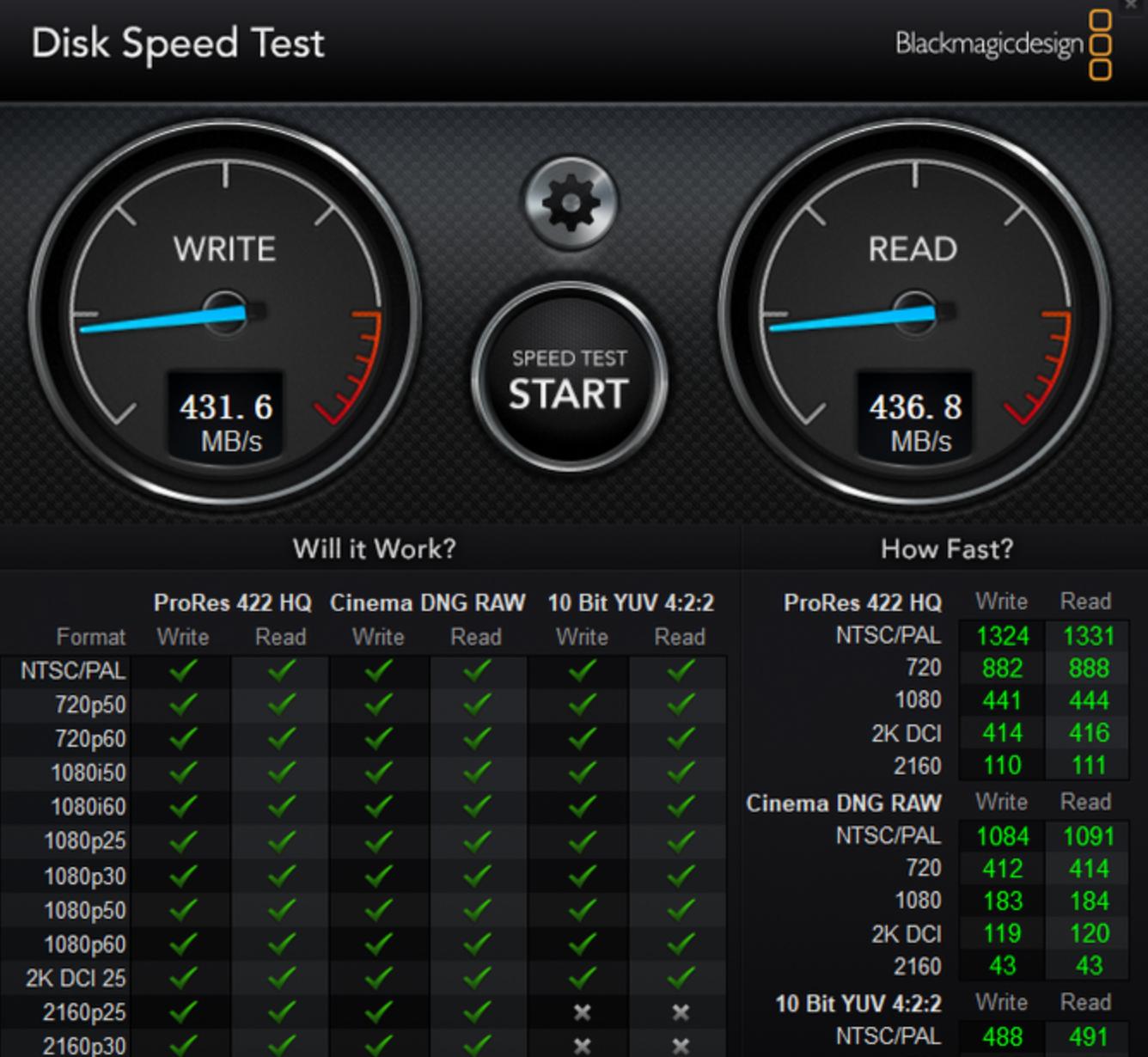Click the 1324 ProRes NTSC/PAL write value
The image size is (1148, 1057).
[x=1002, y=636]
